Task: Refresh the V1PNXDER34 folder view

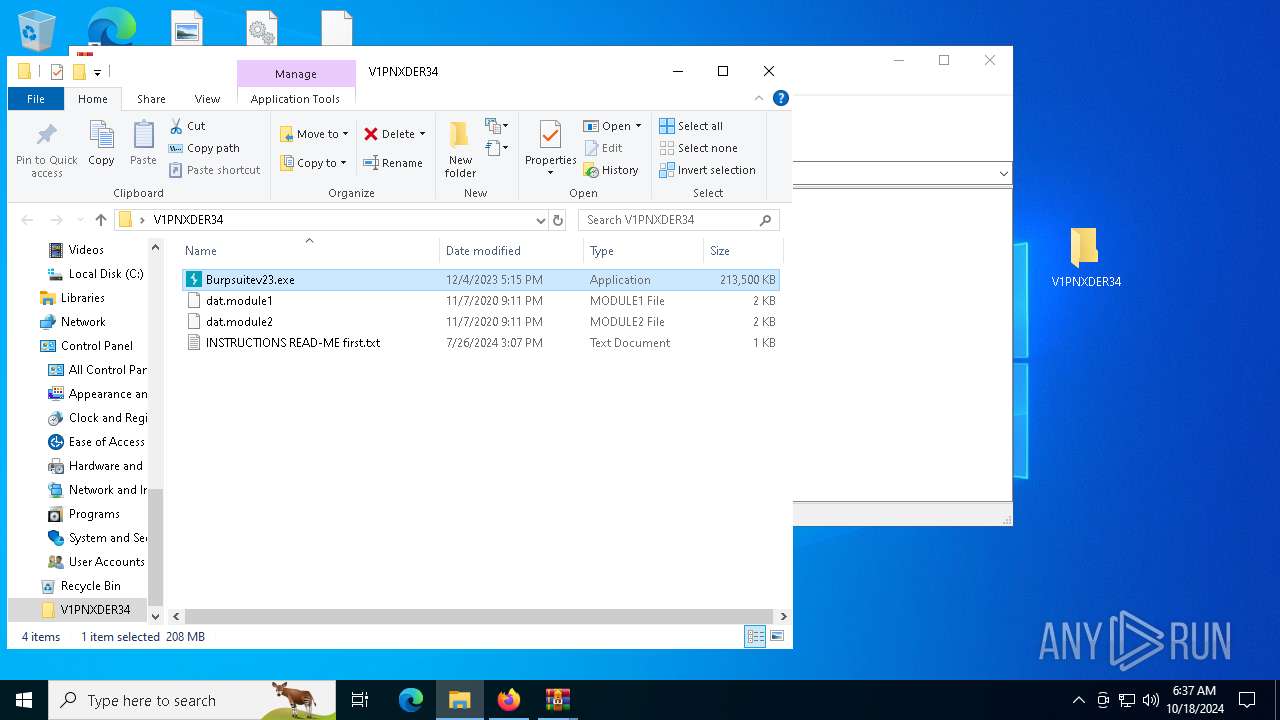Action: point(558,220)
